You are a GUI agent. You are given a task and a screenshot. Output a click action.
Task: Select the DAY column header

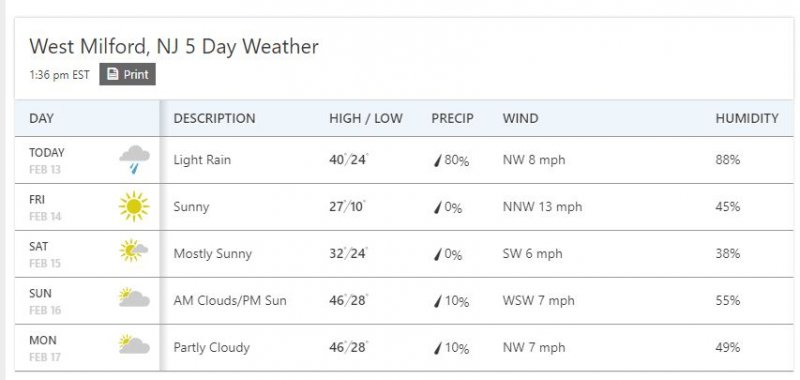click(41, 118)
